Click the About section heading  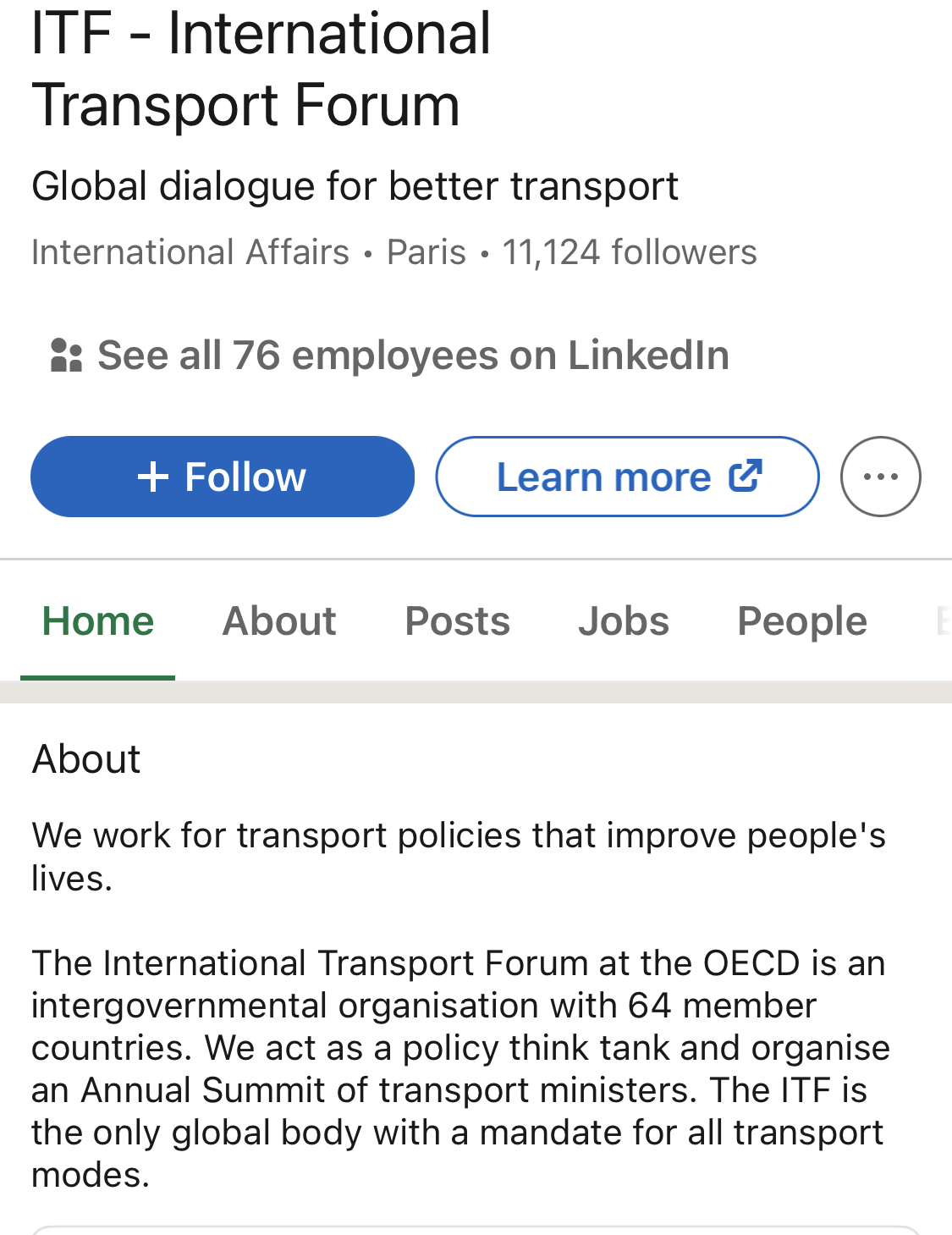click(86, 758)
